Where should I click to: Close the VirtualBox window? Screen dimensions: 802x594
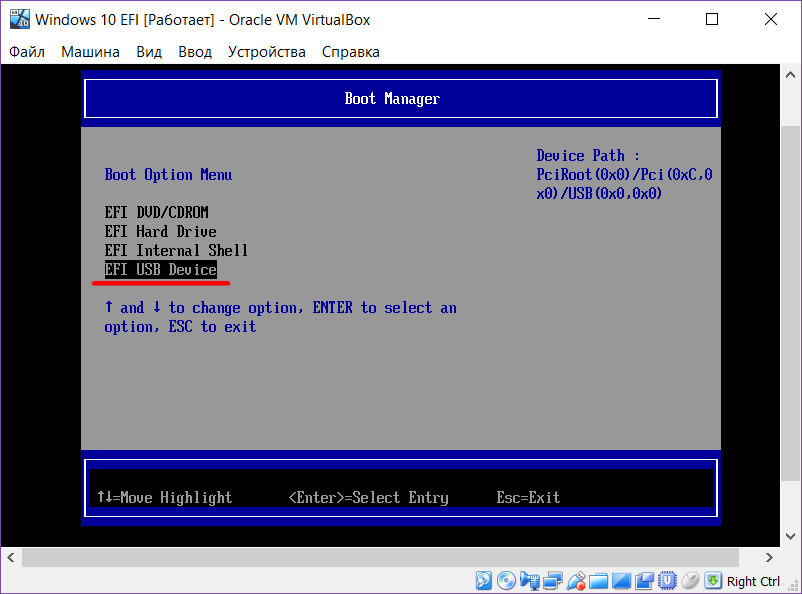coord(771,19)
